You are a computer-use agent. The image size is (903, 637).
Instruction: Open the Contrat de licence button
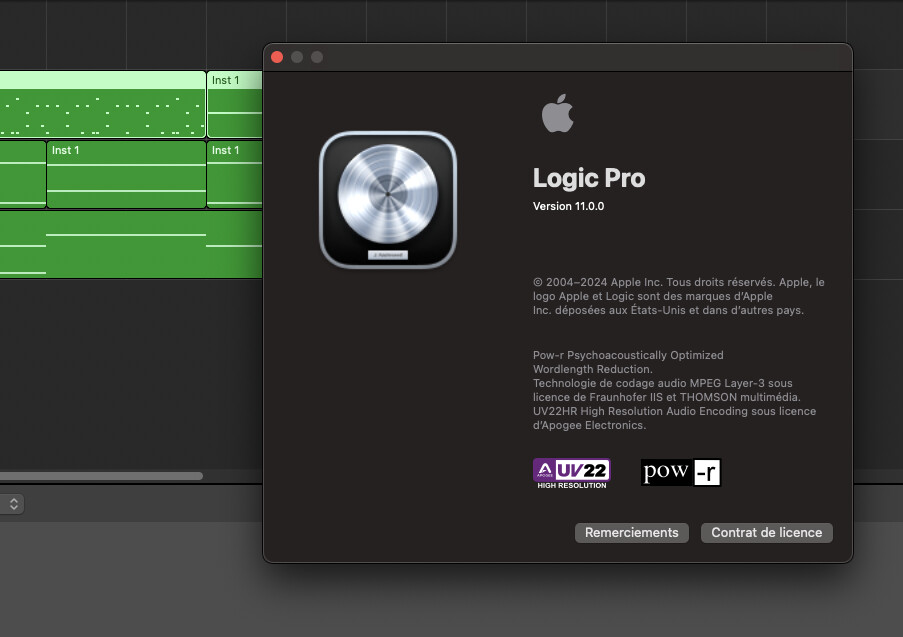pos(767,533)
